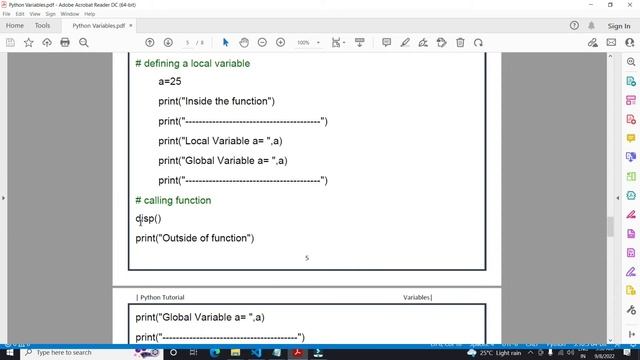
Task: Open search tool in right pane
Action: pyautogui.click(x=631, y=62)
